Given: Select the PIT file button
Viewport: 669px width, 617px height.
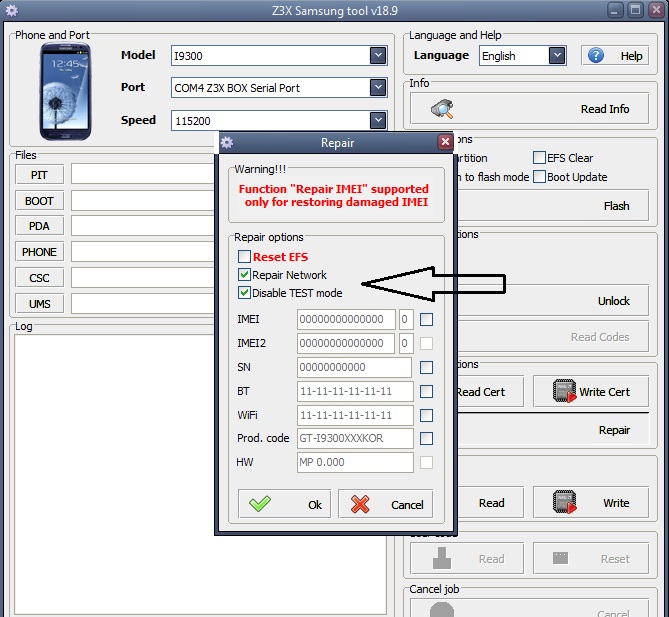Looking at the screenshot, I should coord(39,175).
